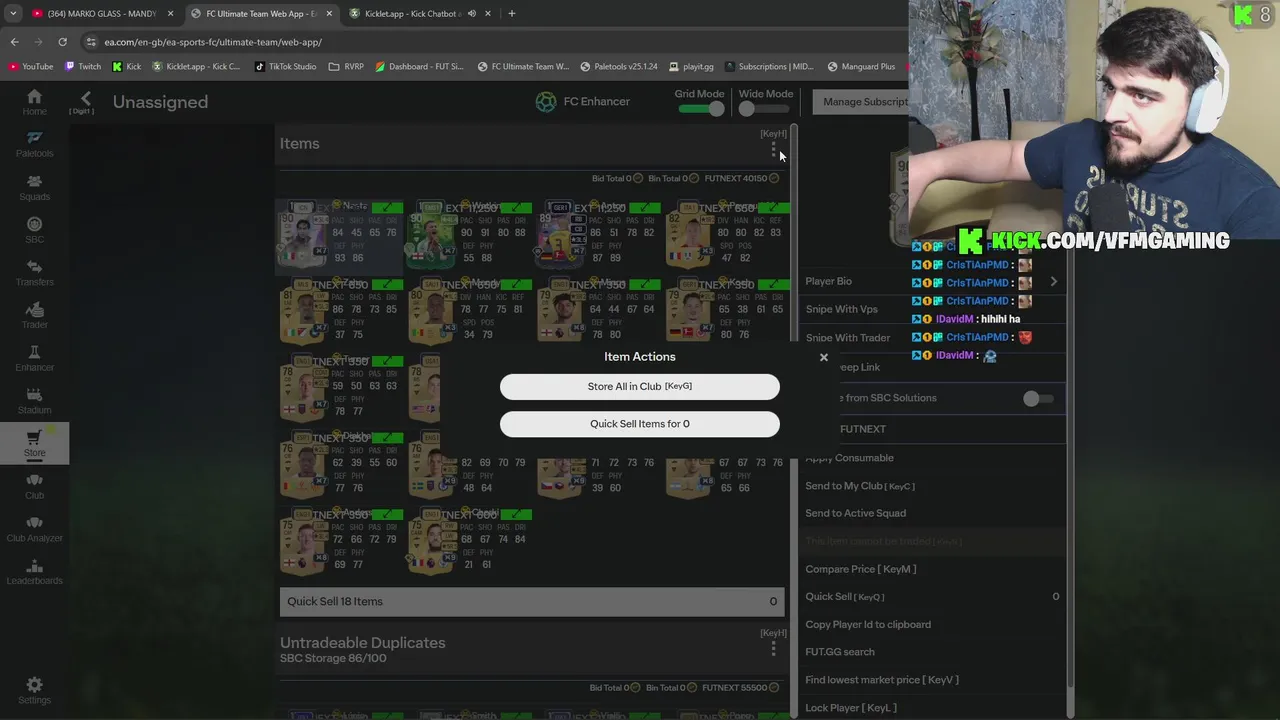The height and width of the screenshot is (720, 1280).
Task: Toggle Bid Total check under Untradeable Duplicates
Action: click(638, 688)
